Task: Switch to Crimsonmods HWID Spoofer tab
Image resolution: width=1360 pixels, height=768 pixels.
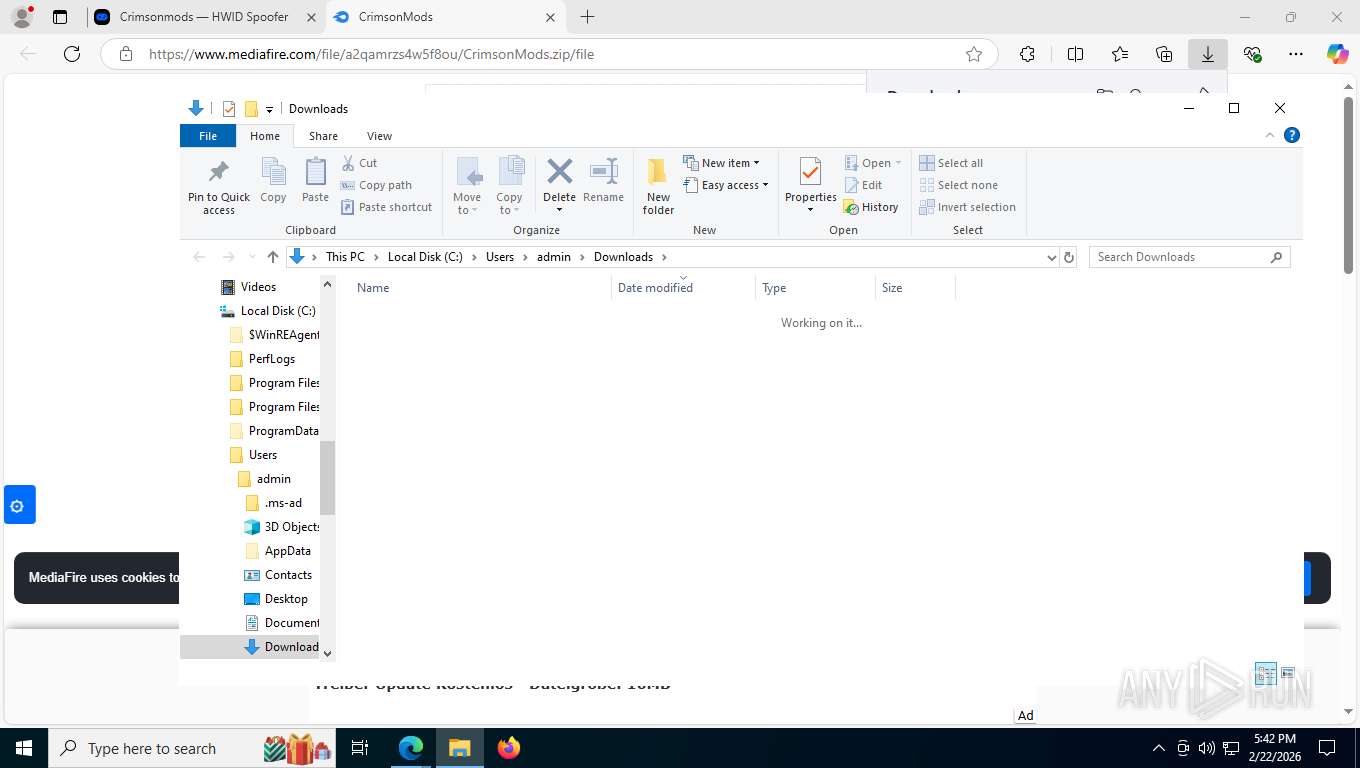Action: coord(204,17)
